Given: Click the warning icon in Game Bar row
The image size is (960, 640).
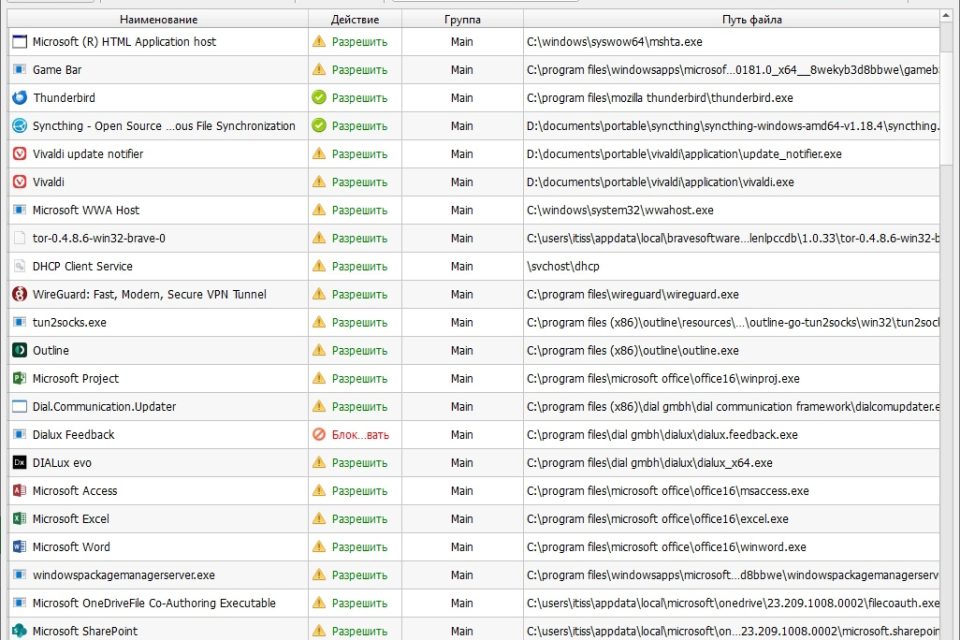Looking at the screenshot, I should (319, 69).
